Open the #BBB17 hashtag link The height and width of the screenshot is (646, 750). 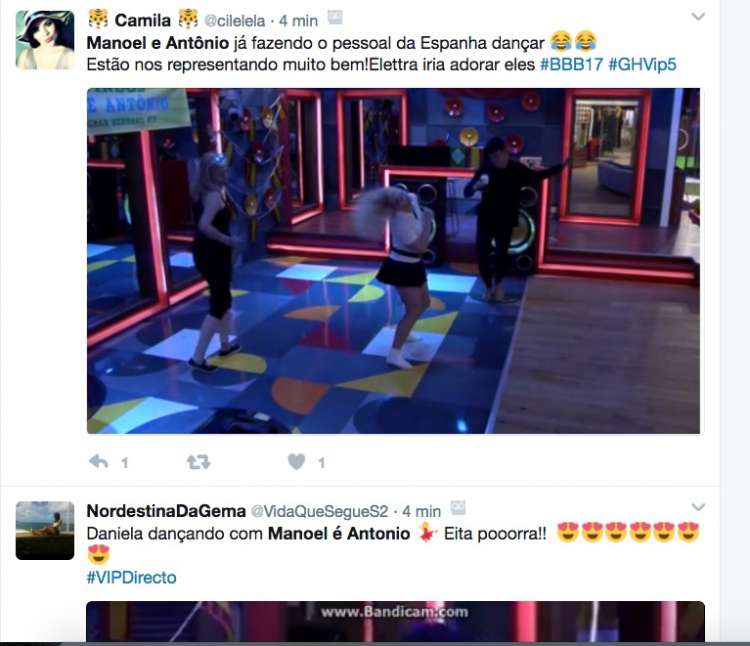(x=571, y=64)
